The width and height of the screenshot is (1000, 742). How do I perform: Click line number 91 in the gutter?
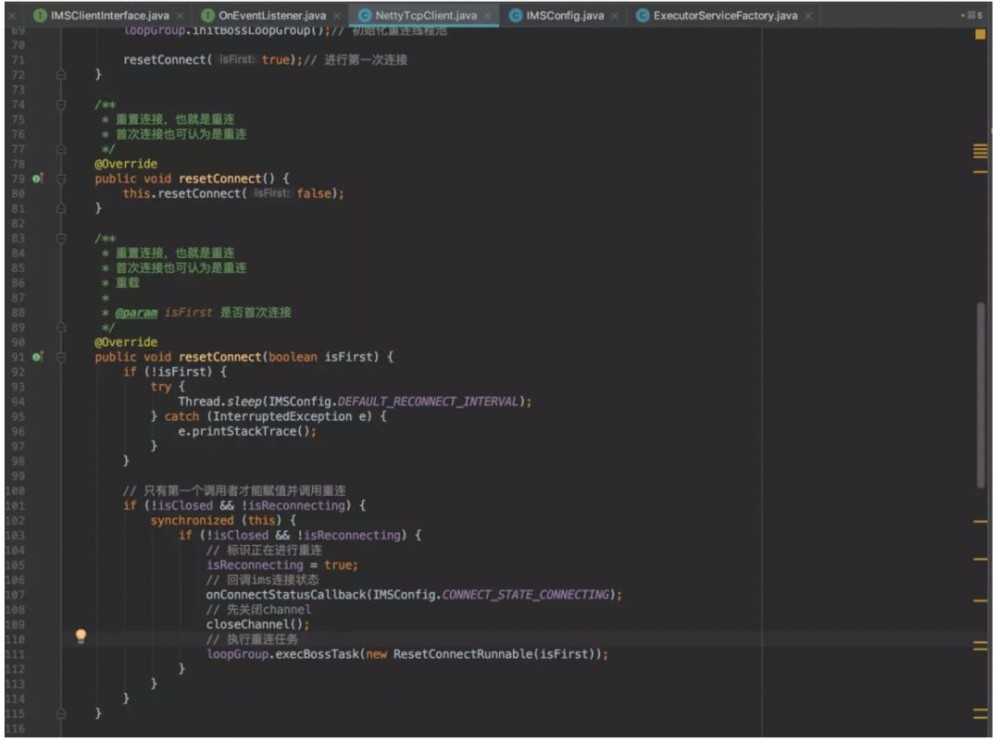coord(18,357)
